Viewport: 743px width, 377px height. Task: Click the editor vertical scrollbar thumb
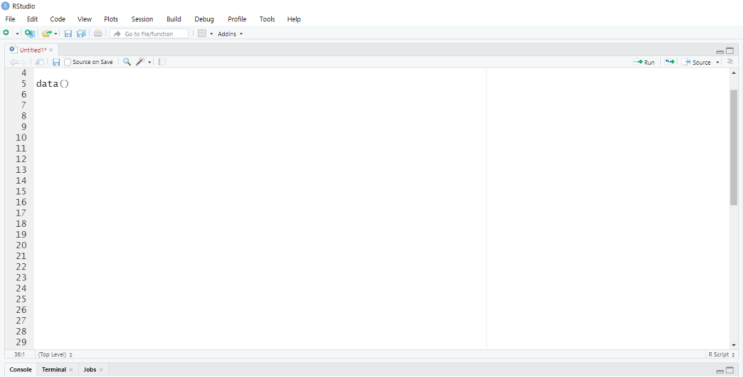coord(734,147)
